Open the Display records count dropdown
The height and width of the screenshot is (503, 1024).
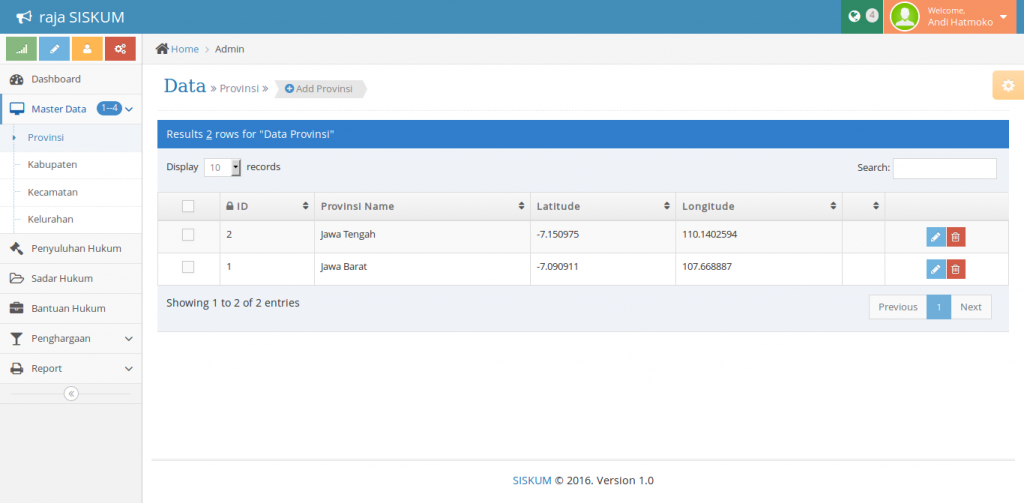click(x=223, y=168)
